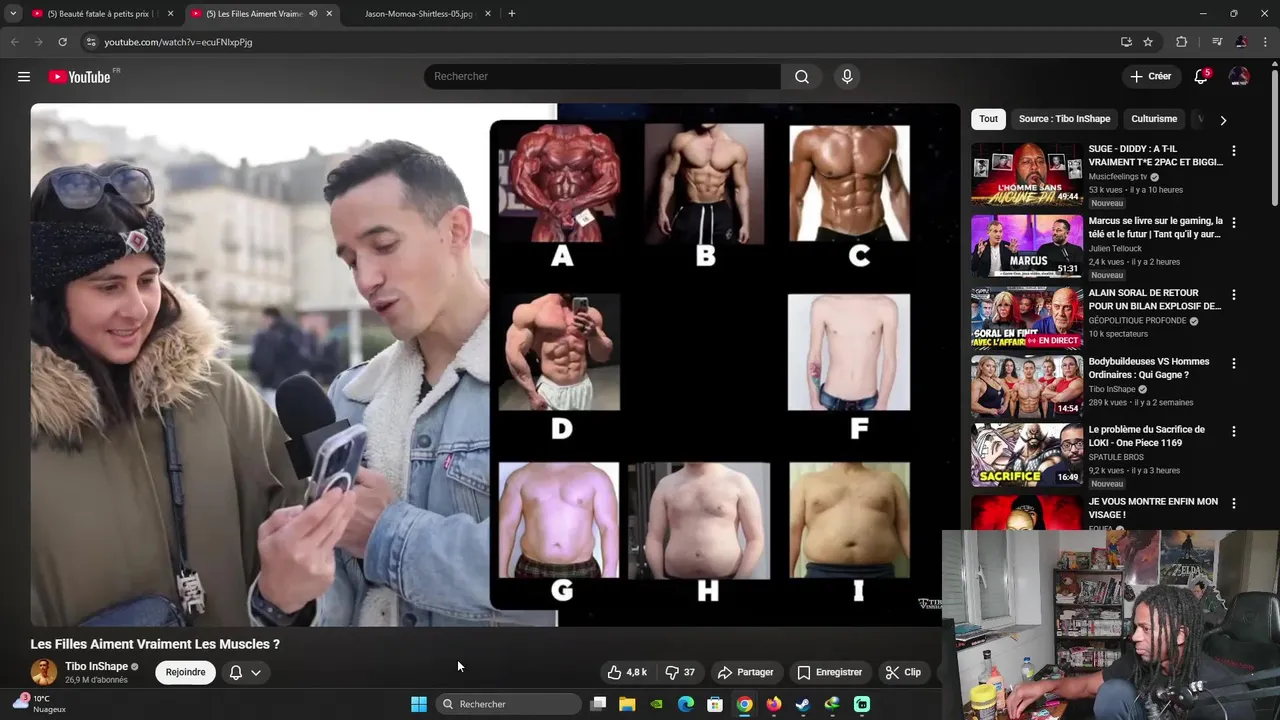
Task: Expand the notification bell dropdown chevron
Action: pyautogui.click(x=256, y=672)
